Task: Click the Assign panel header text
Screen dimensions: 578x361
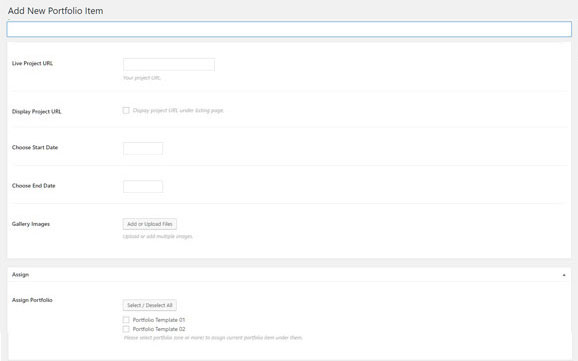Action: pos(20,275)
